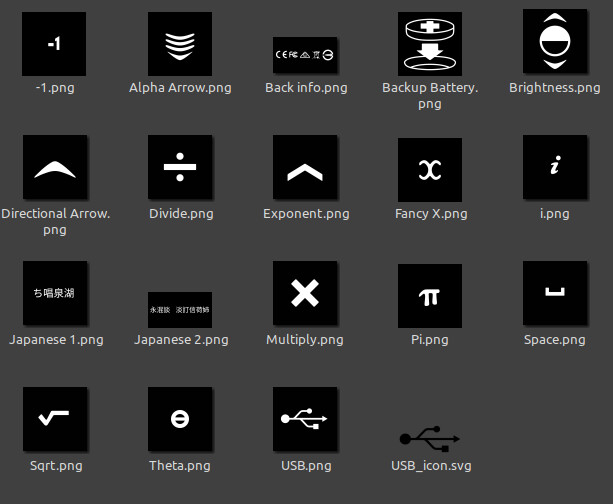Click the Pi.png filename label

430,340
